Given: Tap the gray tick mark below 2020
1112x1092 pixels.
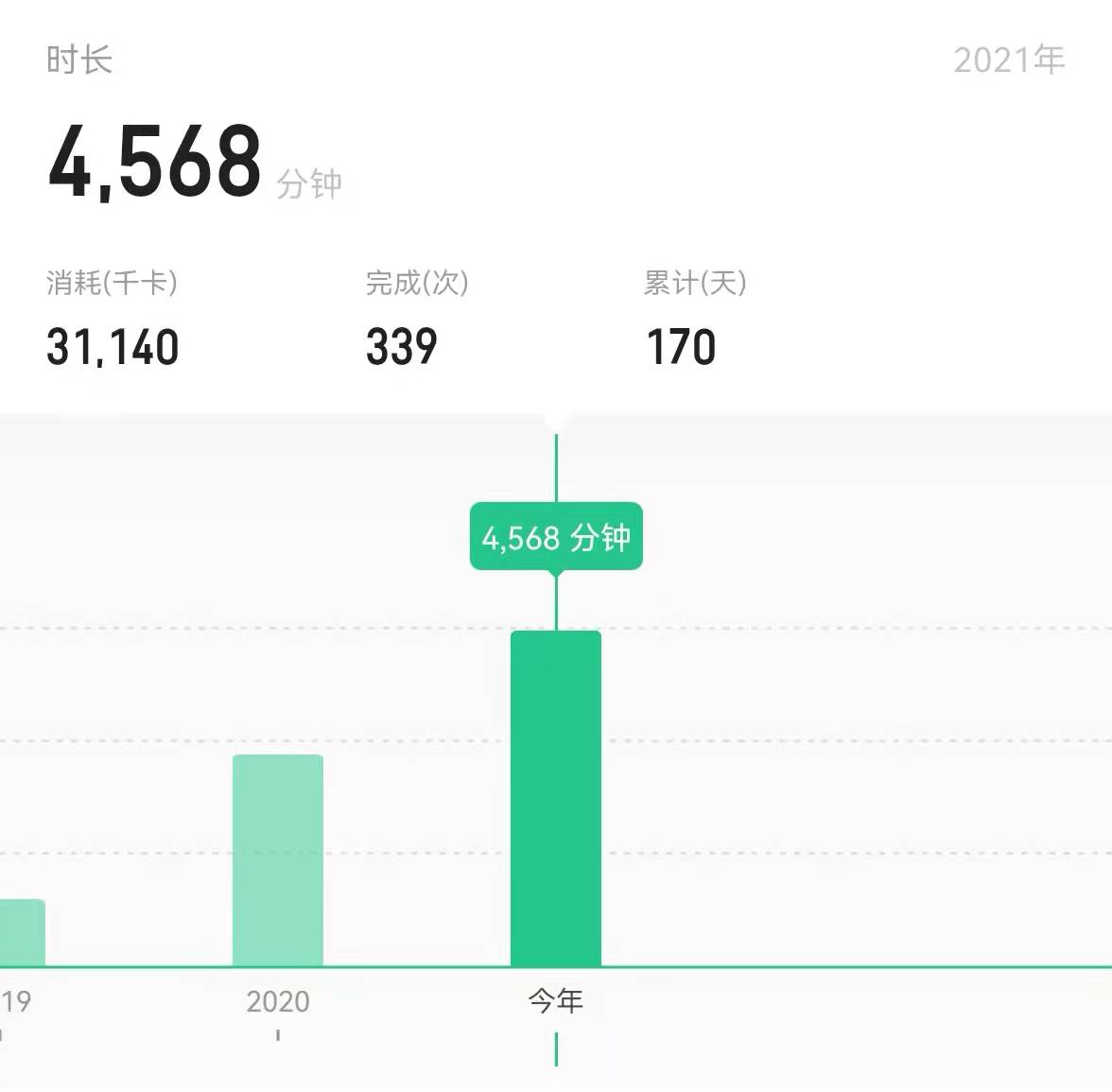Looking at the screenshot, I should pyautogui.click(x=278, y=1035).
